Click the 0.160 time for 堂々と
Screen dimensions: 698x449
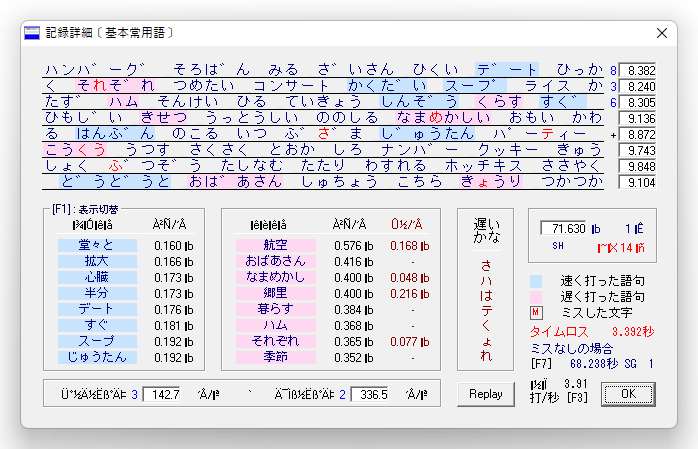pos(174,246)
